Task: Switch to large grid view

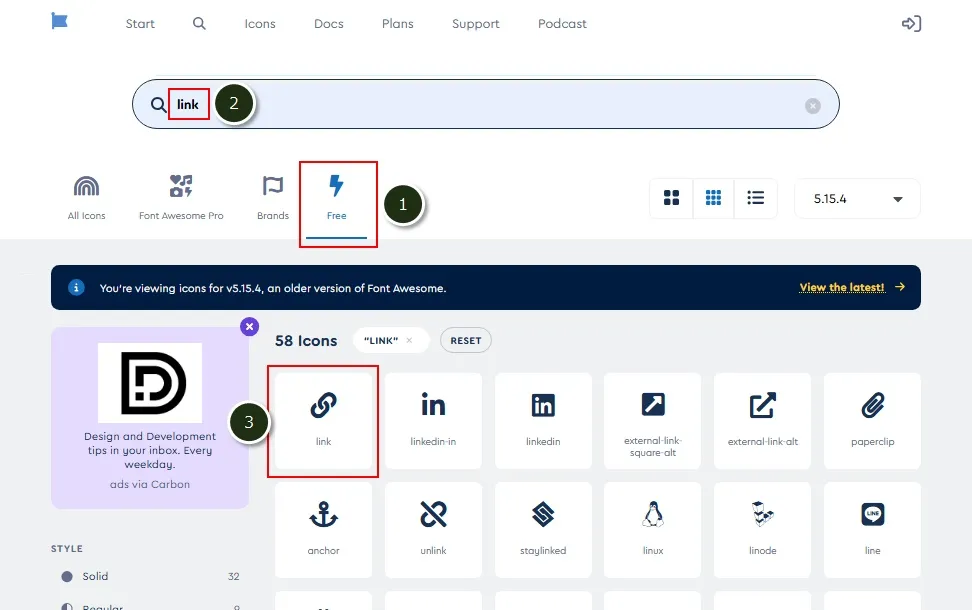Action: pyautogui.click(x=672, y=198)
